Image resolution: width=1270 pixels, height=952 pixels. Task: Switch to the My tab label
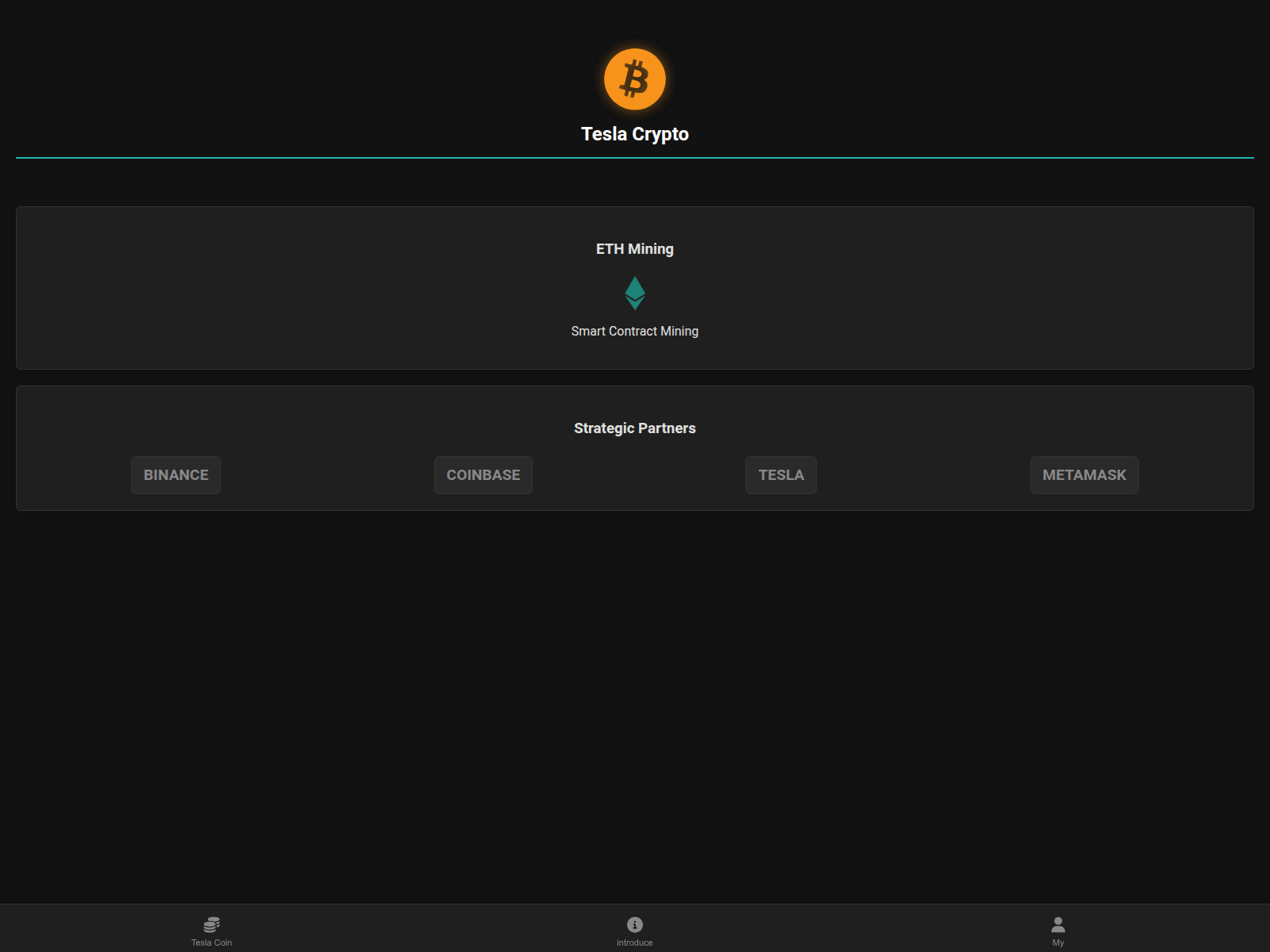click(1058, 942)
